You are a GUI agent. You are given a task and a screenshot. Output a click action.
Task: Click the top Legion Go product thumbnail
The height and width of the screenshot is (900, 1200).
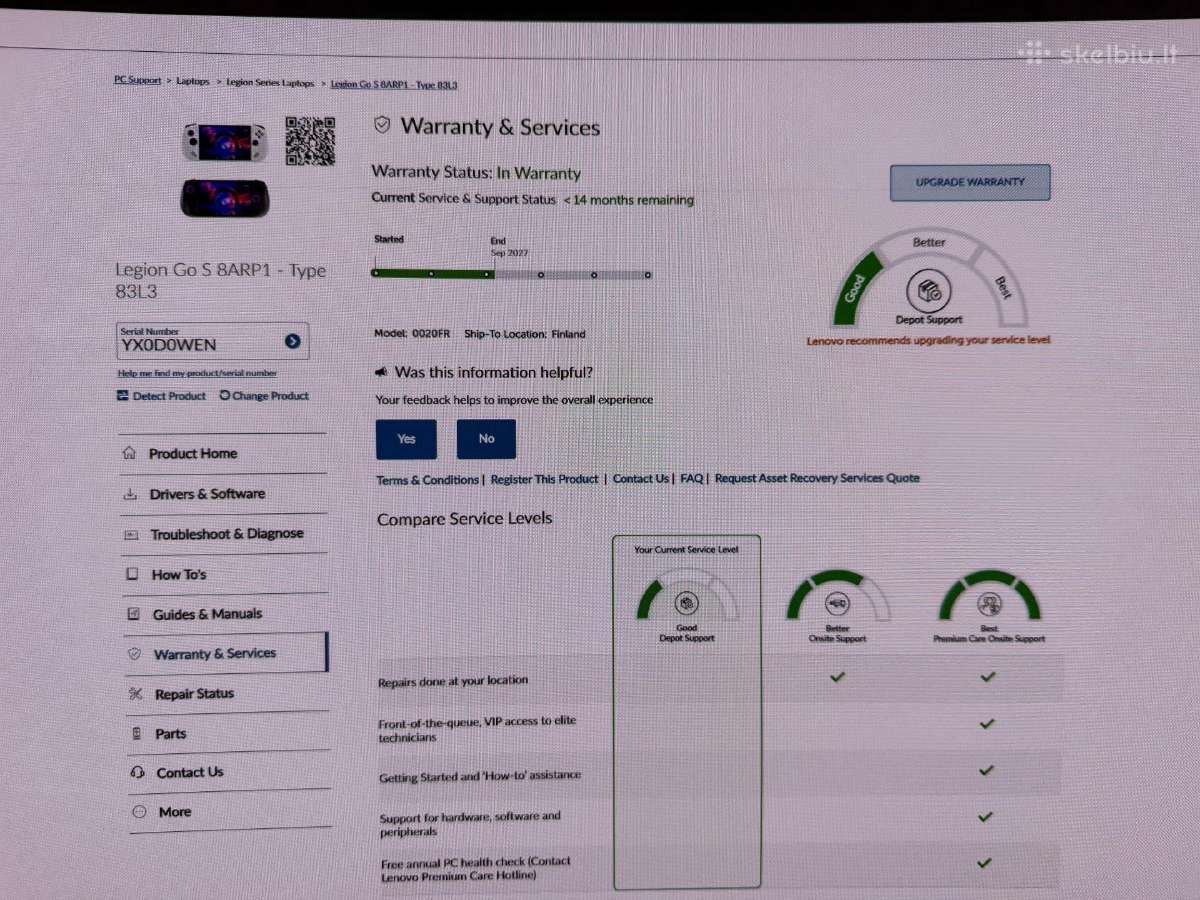[225, 141]
